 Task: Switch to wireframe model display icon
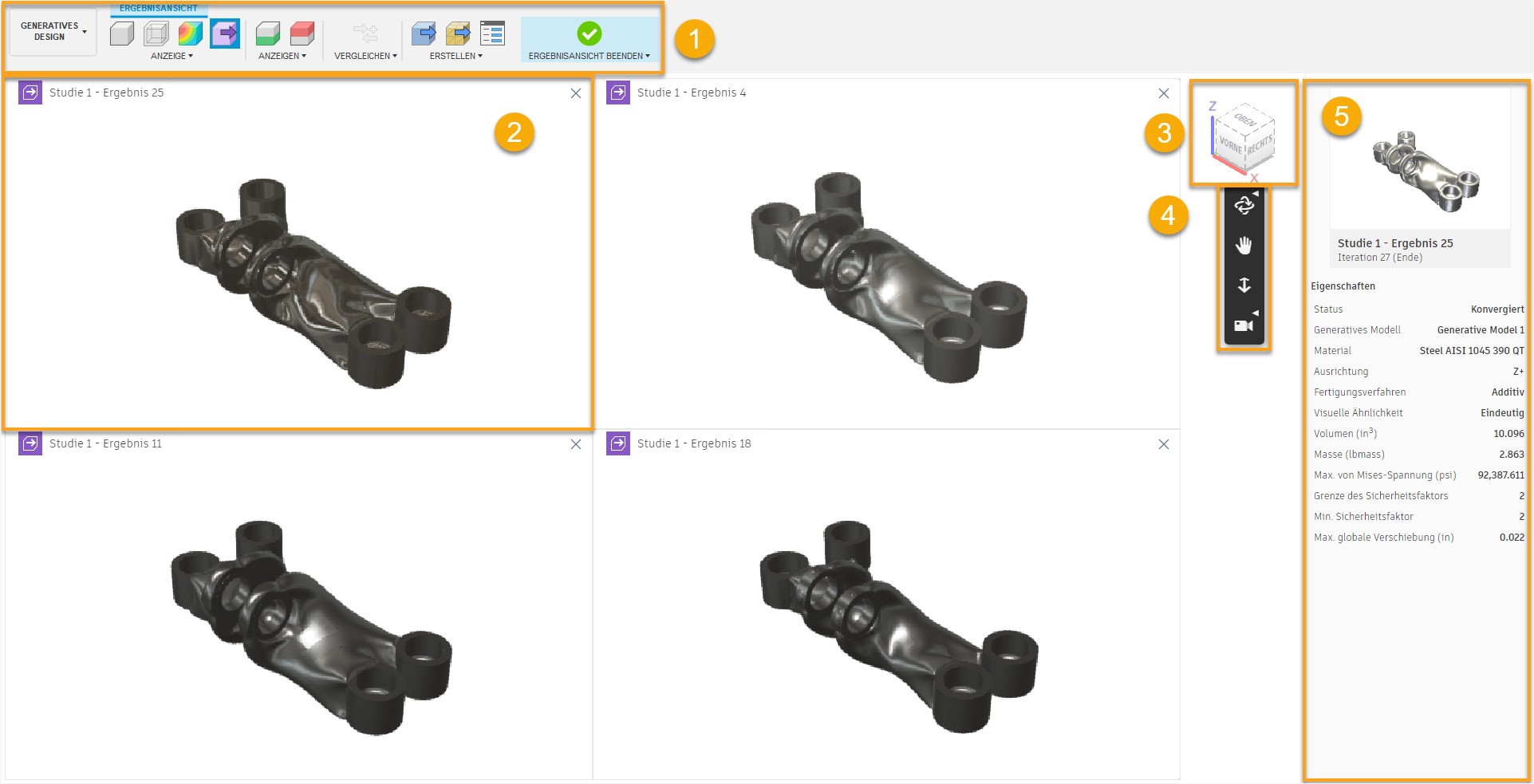[156, 33]
